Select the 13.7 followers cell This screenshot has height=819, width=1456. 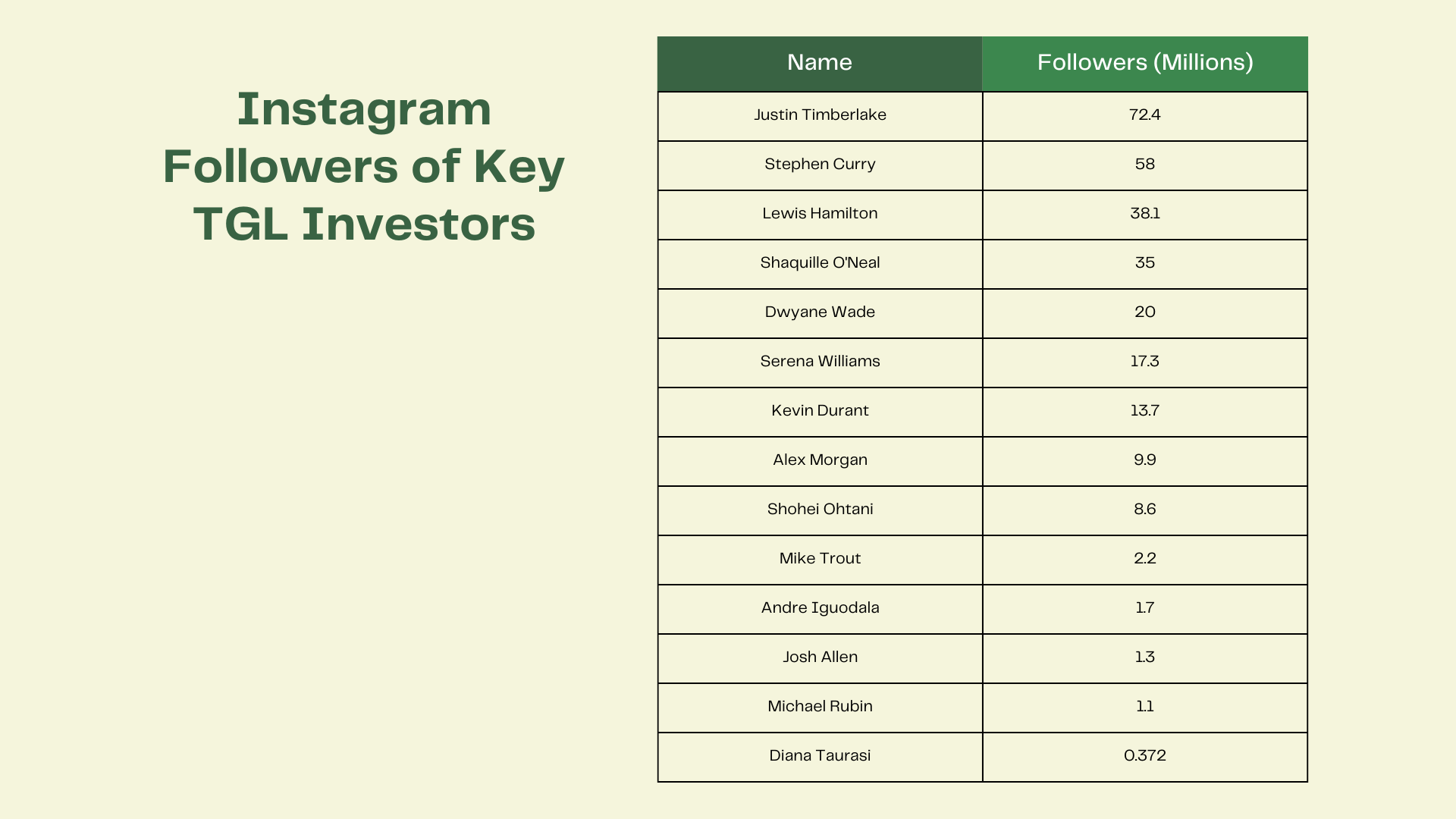click(1144, 411)
